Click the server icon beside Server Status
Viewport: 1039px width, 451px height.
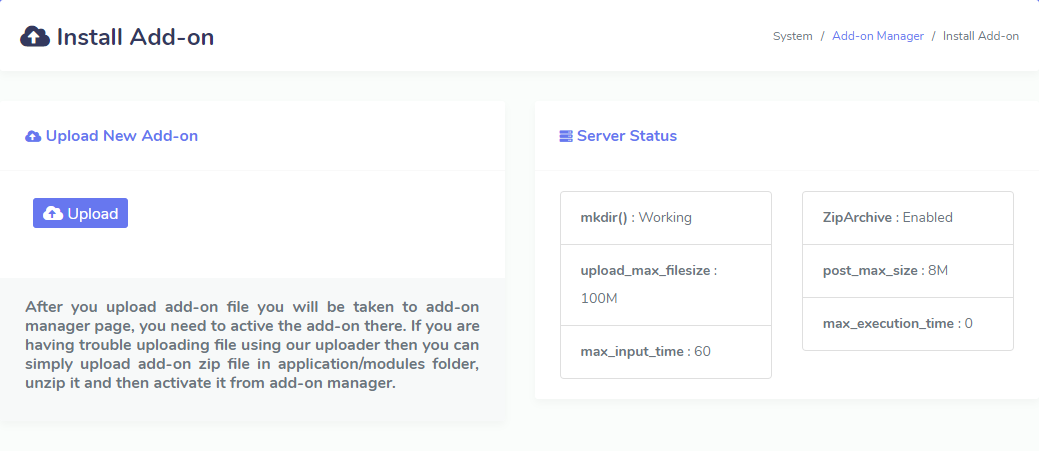click(x=566, y=136)
